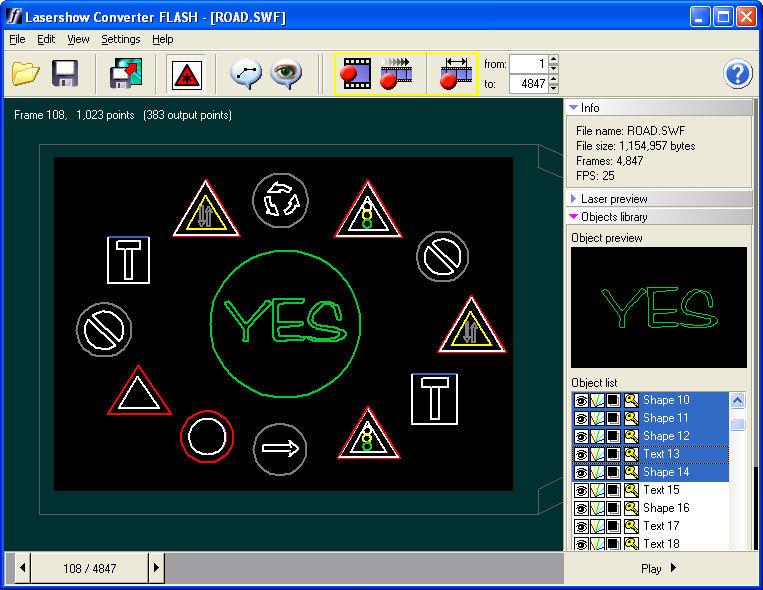
Task: Click the Open file folder icon
Action: [x=25, y=74]
